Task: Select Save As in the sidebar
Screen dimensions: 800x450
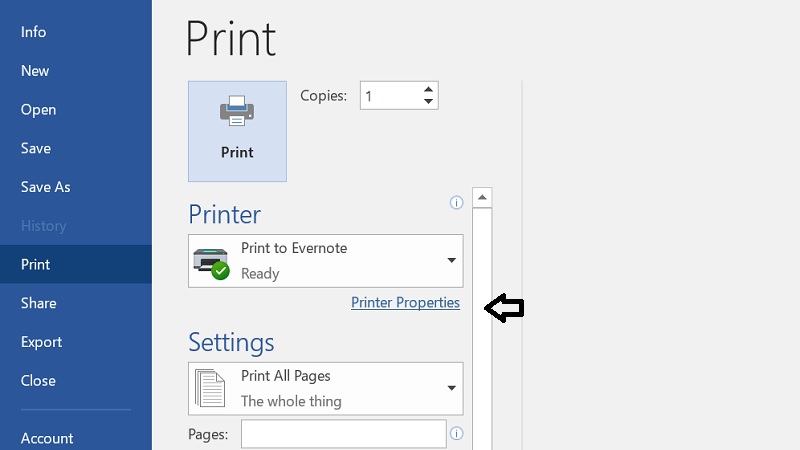Action: coord(46,187)
